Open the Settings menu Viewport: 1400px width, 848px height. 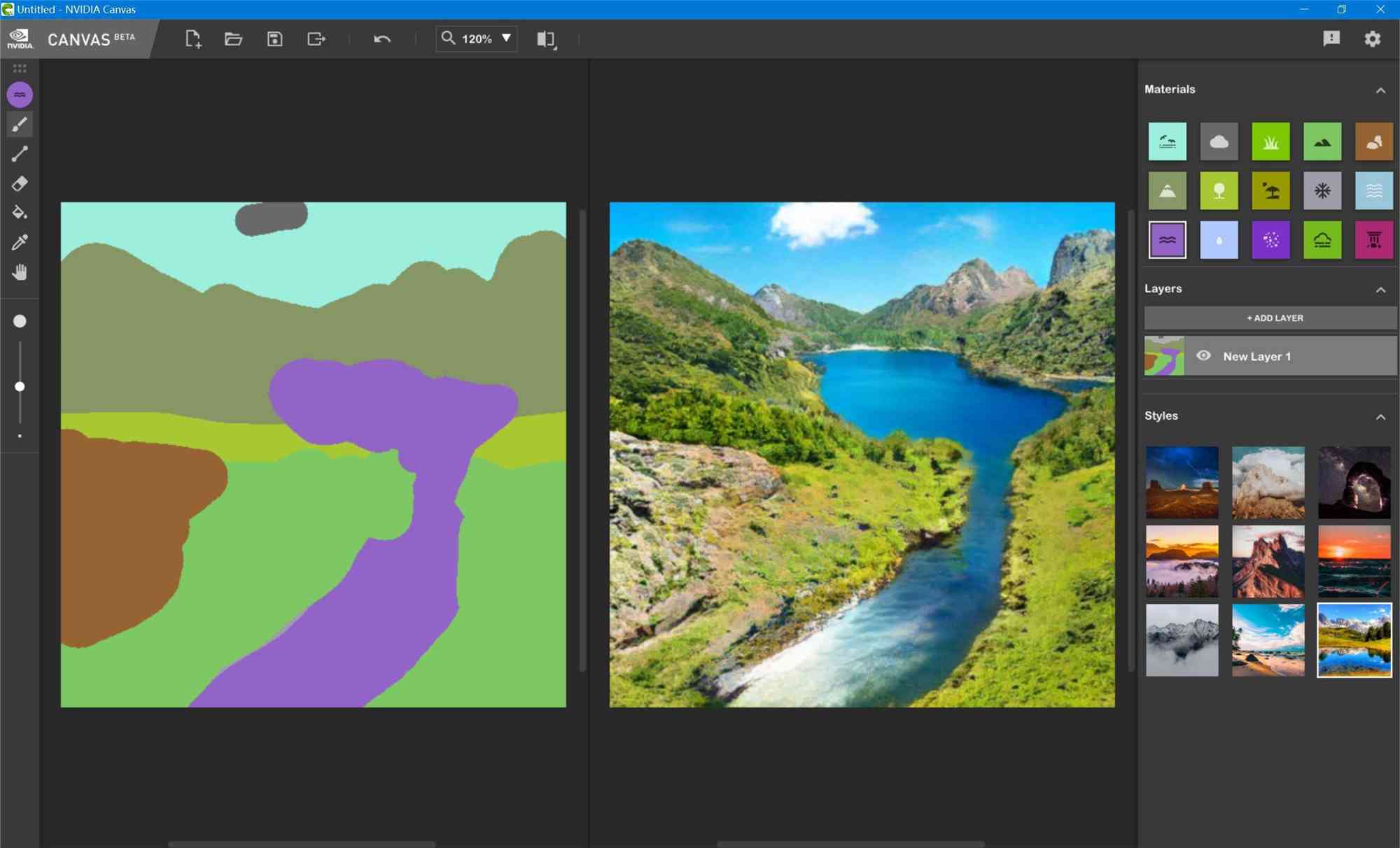coord(1374,38)
